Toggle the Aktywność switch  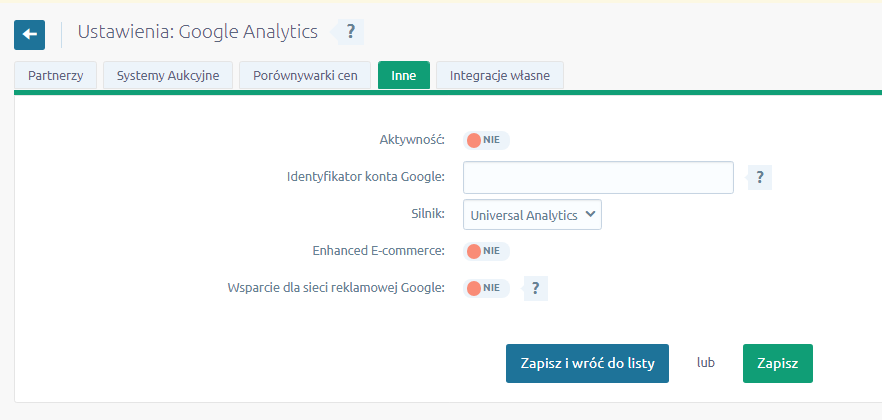486,140
